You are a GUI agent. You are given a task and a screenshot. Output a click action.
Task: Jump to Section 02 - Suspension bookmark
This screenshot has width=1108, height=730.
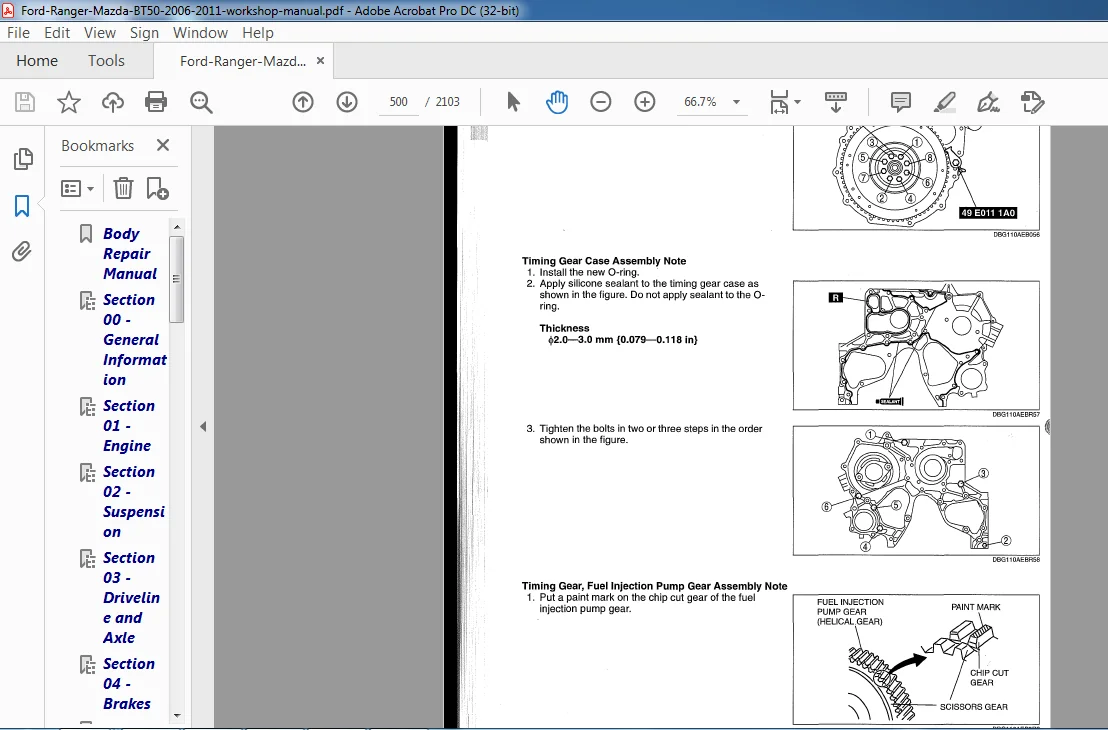tap(134, 501)
